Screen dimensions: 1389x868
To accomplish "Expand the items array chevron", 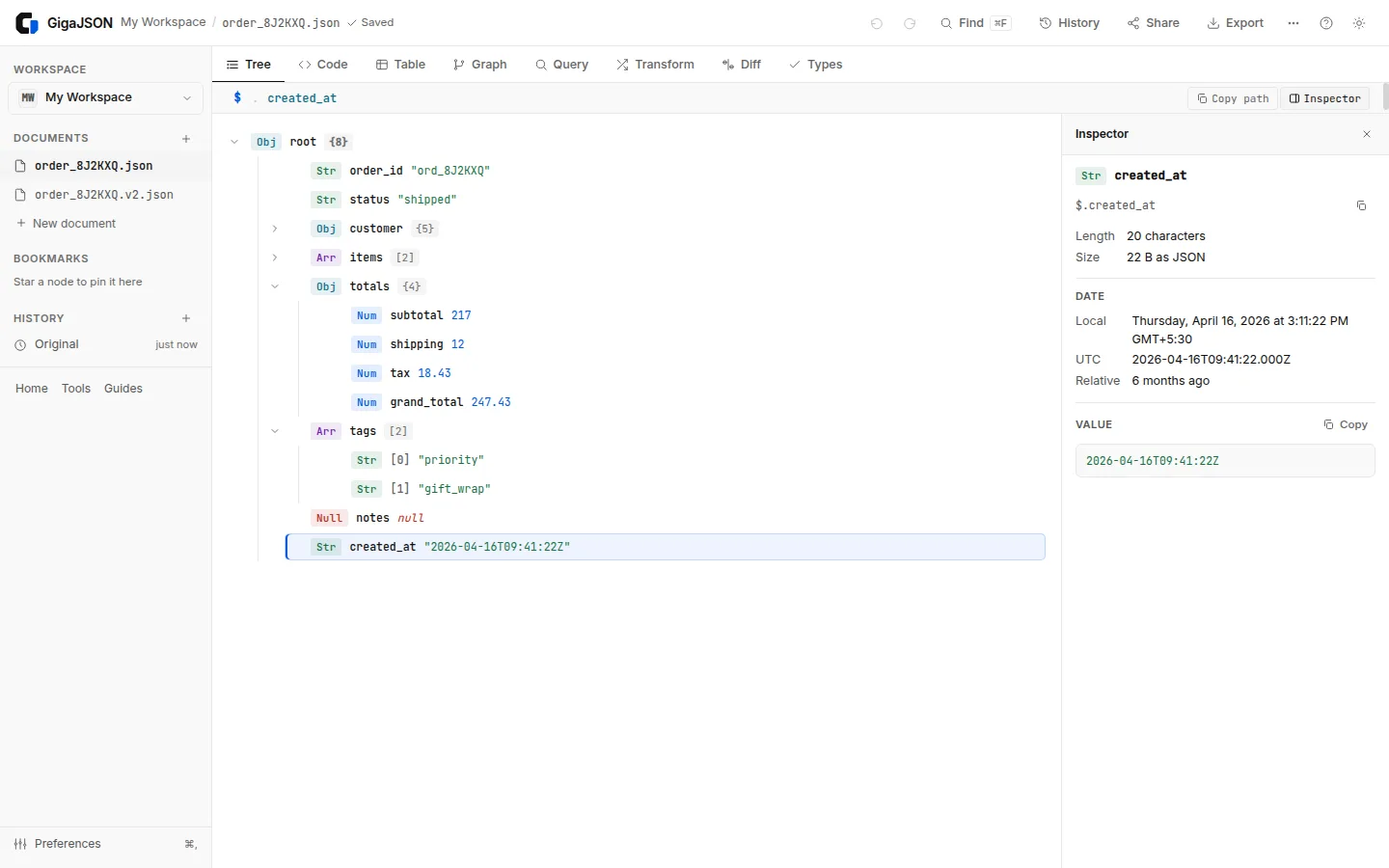I will tap(275, 258).
